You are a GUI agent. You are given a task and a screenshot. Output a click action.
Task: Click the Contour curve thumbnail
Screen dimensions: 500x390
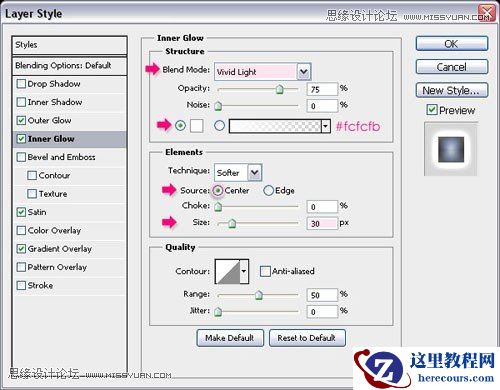[227, 271]
